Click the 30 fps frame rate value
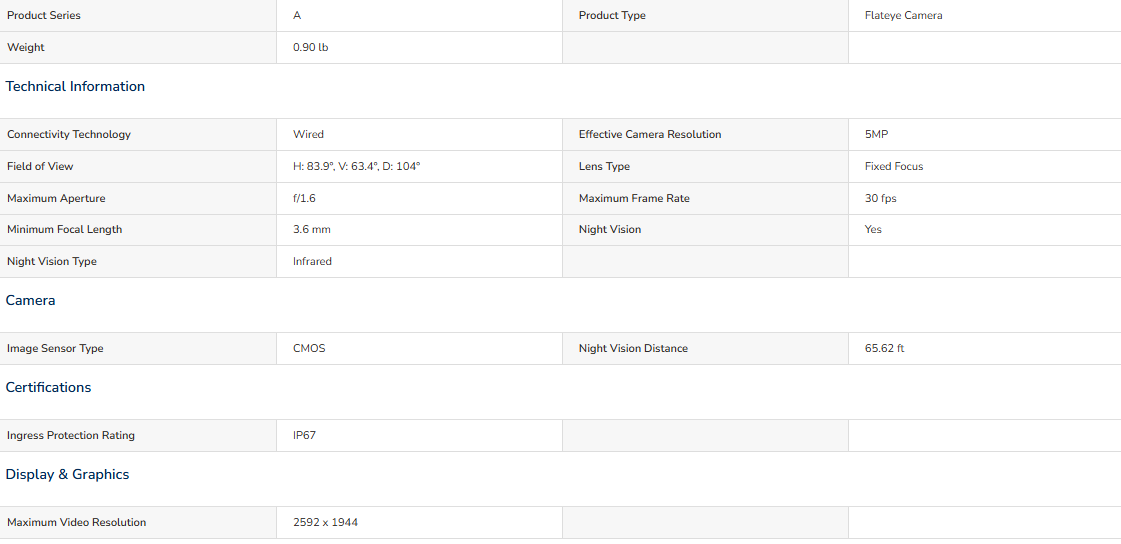 point(881,198)
